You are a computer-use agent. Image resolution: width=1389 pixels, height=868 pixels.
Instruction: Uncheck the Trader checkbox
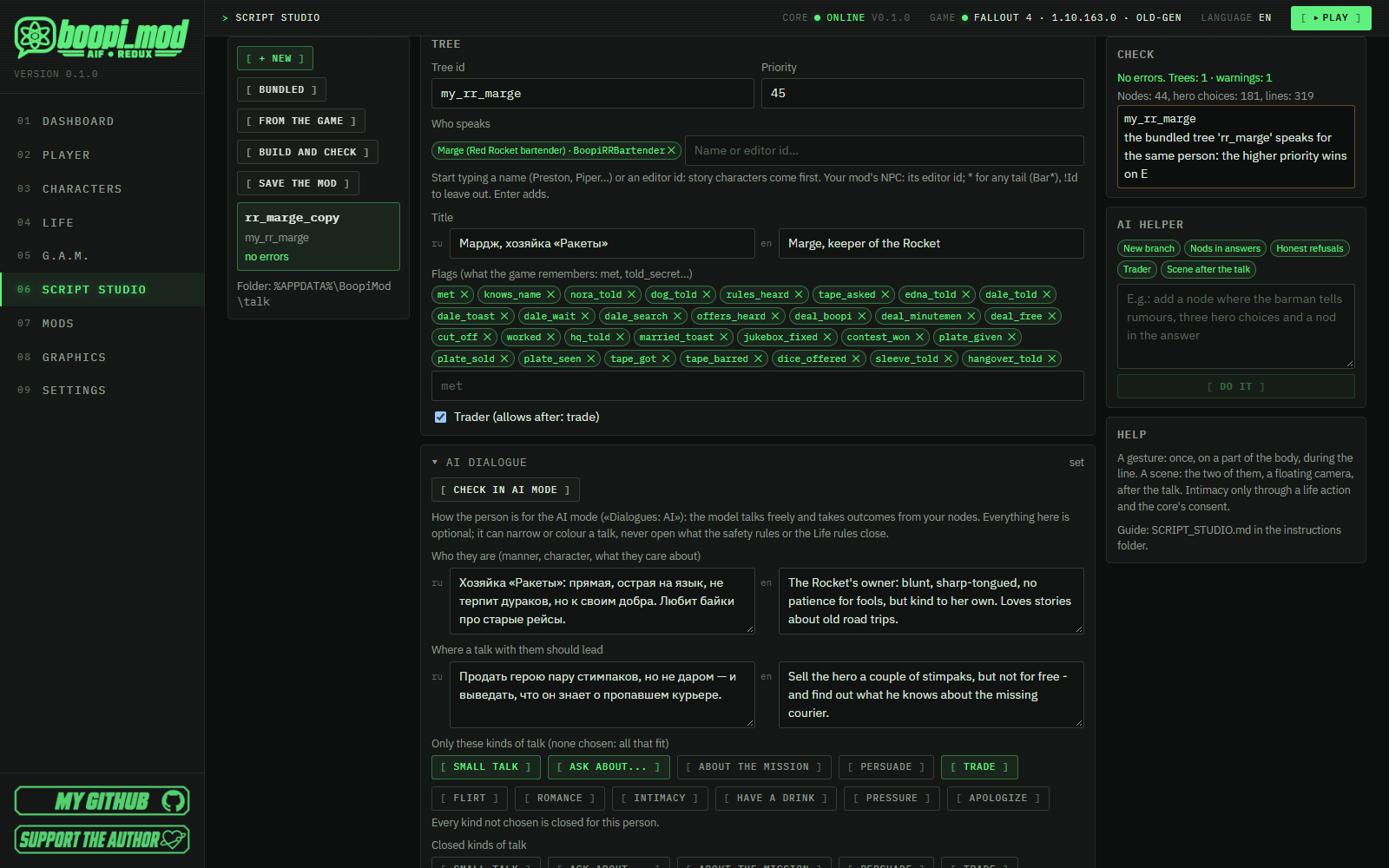click(440, 418)
